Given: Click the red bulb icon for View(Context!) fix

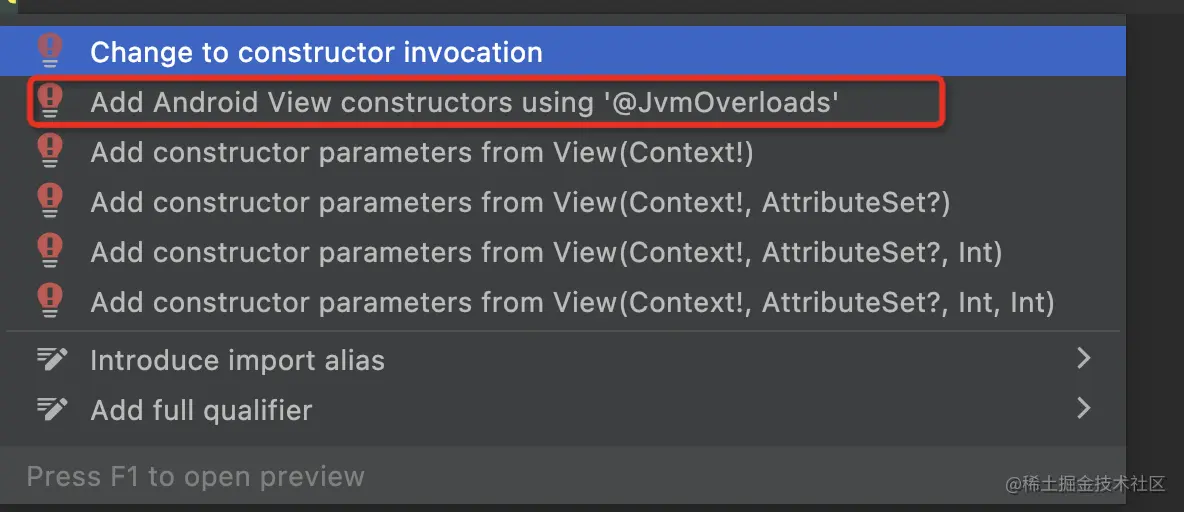Looking at the screenshot, I should (x=50, y=151).
